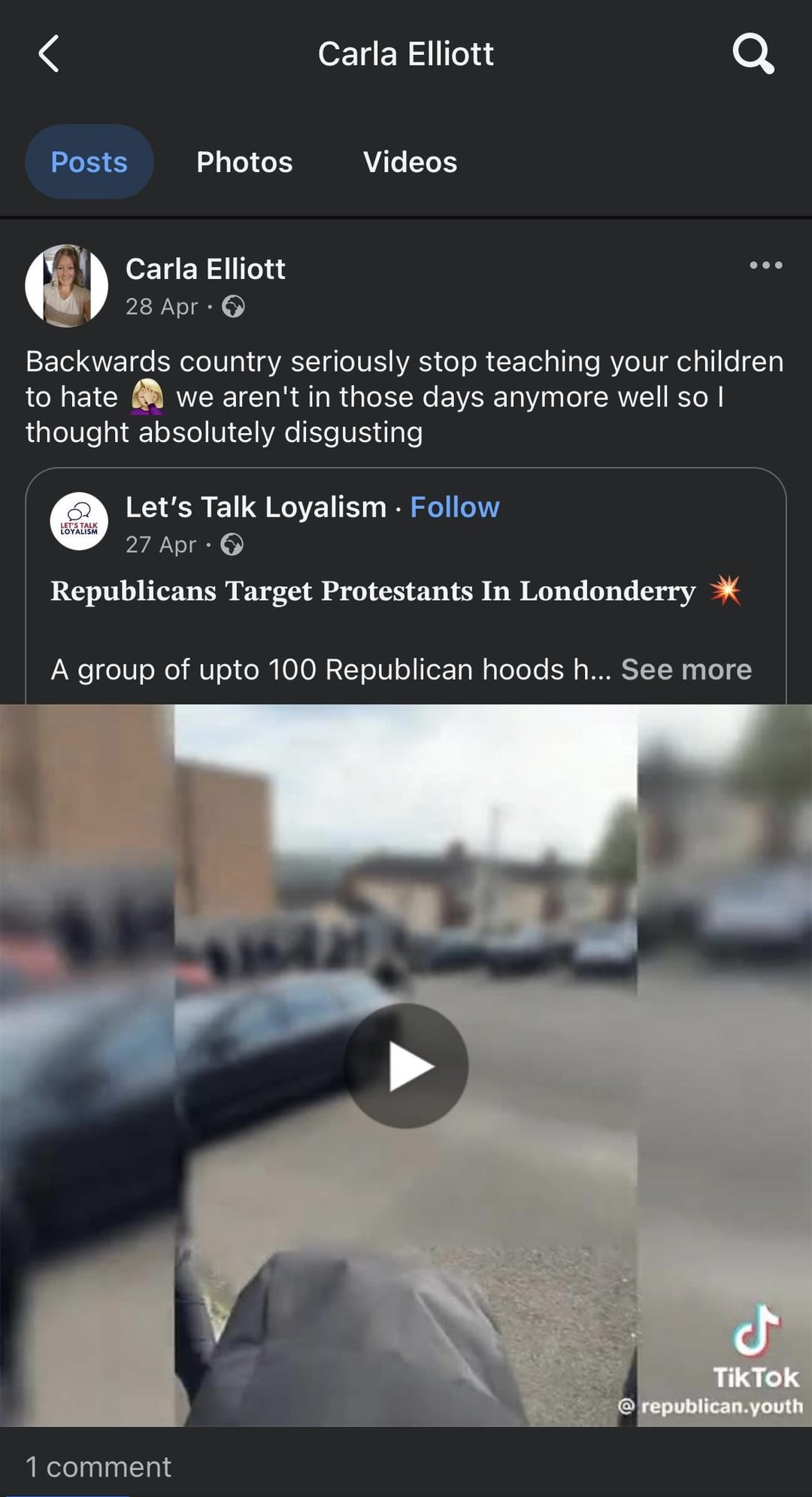Expand shared post text with See more
812x1497 pixels.
686,669
